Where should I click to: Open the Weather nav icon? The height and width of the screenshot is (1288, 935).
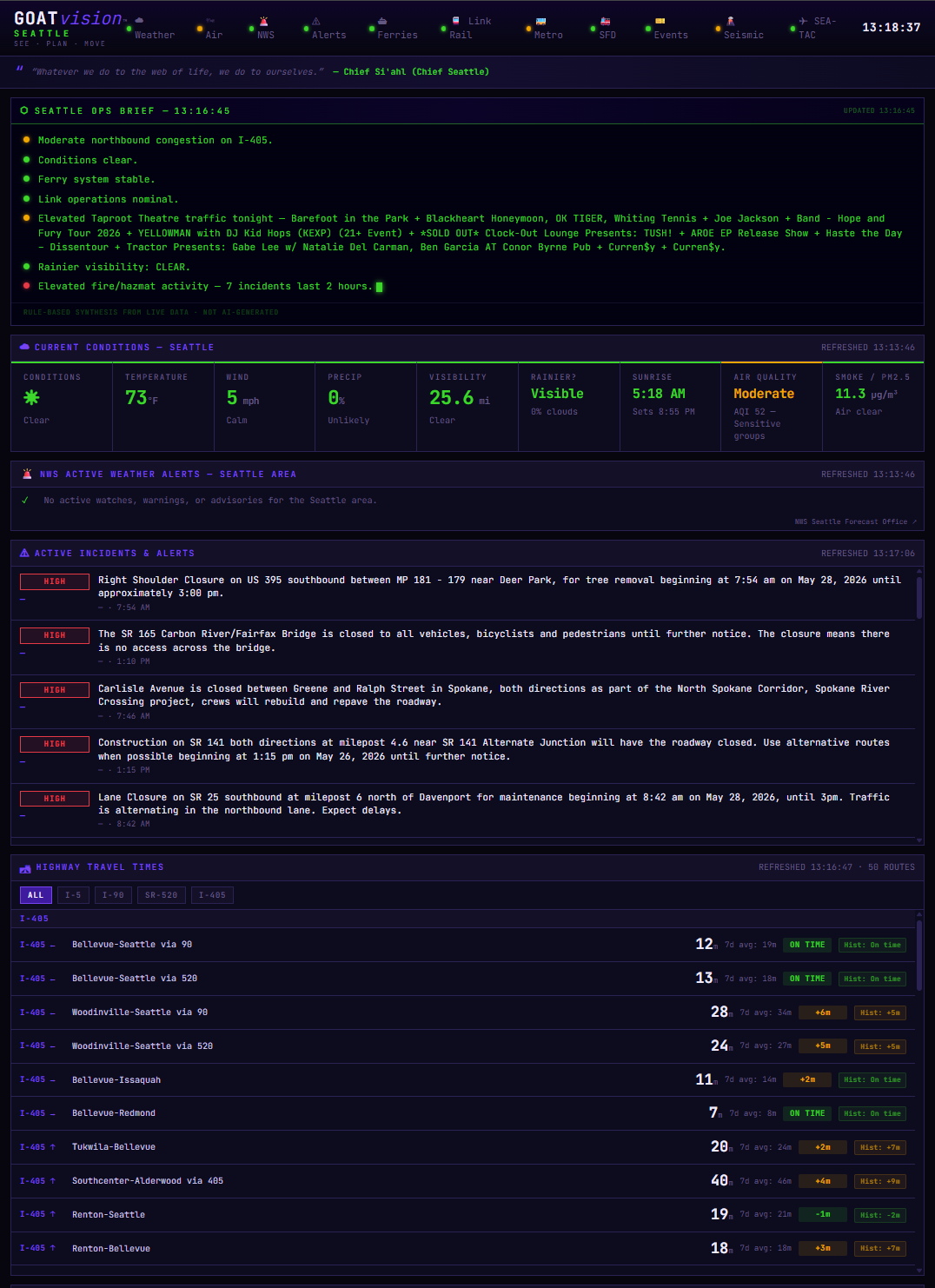(x=139, y=20)
